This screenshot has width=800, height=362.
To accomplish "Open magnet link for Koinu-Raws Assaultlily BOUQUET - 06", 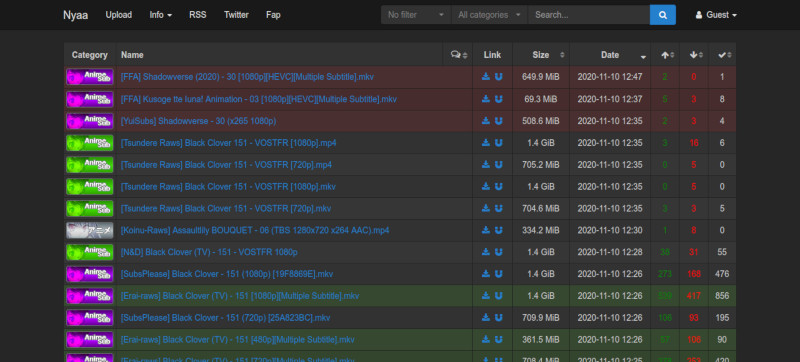I will 498,230.
